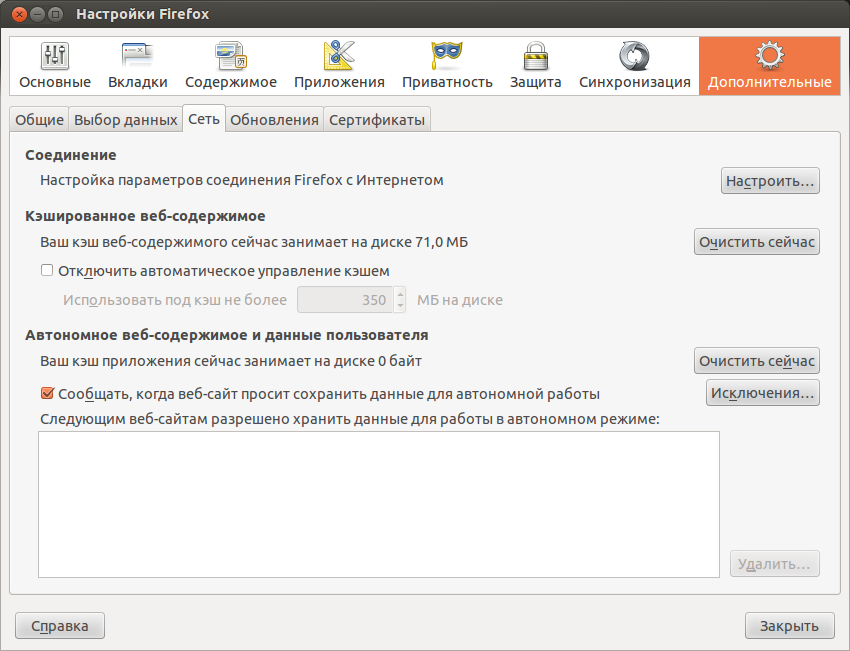
Task: Open the Приложения settings pane
Action: coord(339,66)
